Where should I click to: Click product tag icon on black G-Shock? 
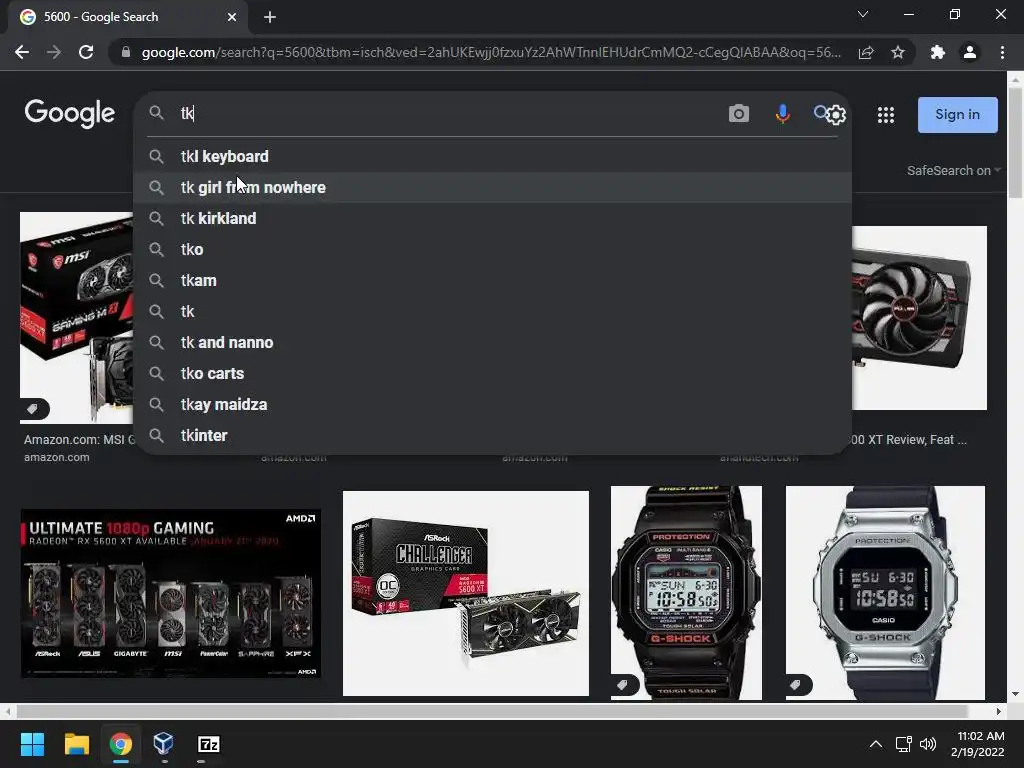click(623, 684)
